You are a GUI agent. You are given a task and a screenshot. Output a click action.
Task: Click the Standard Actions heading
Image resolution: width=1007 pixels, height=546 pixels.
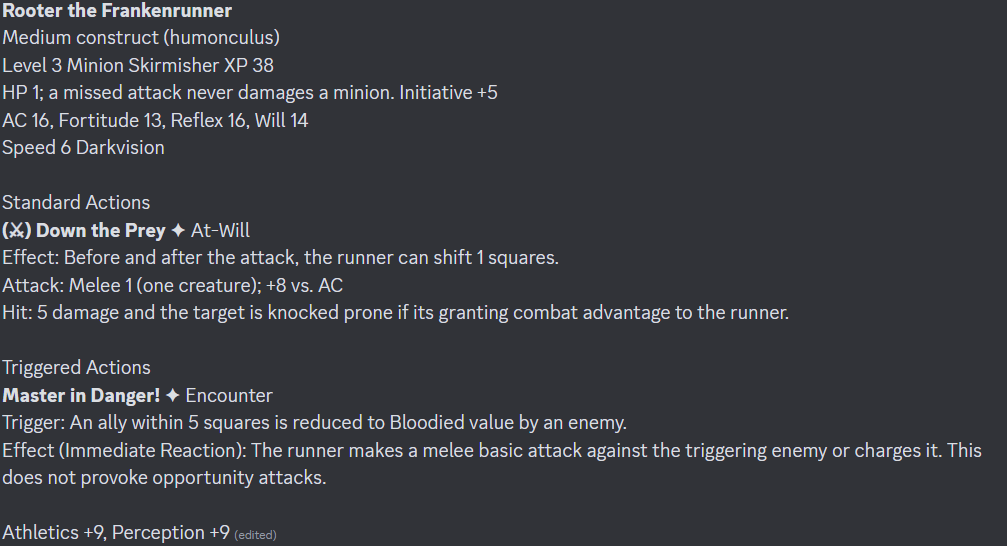76,202
